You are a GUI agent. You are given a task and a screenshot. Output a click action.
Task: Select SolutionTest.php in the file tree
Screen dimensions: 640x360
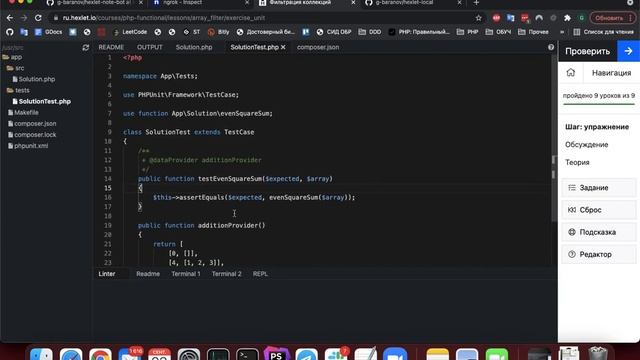click(41, 101)
